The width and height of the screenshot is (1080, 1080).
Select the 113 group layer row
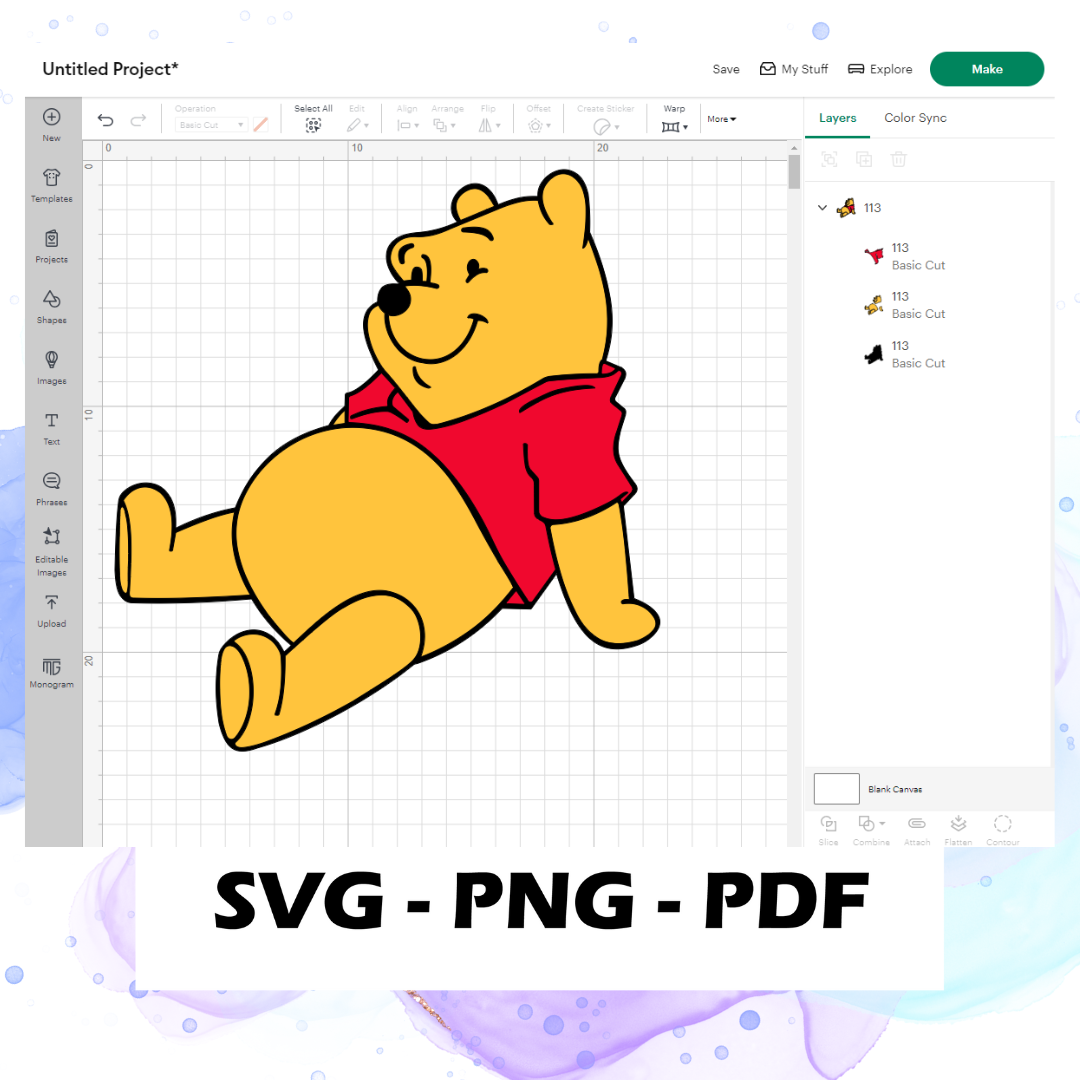pyautogui.click(x=930, y=207)
